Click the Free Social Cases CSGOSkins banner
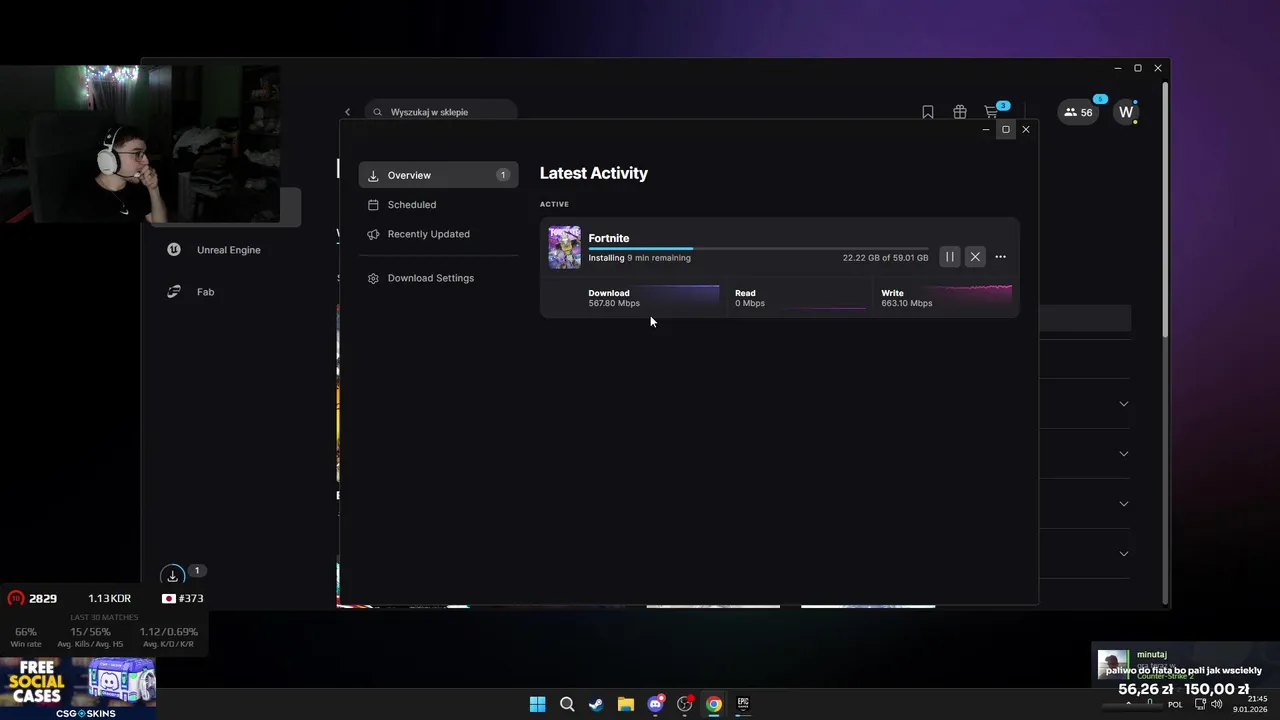This screenshot has height=720, width=1280. click(78, 688)
